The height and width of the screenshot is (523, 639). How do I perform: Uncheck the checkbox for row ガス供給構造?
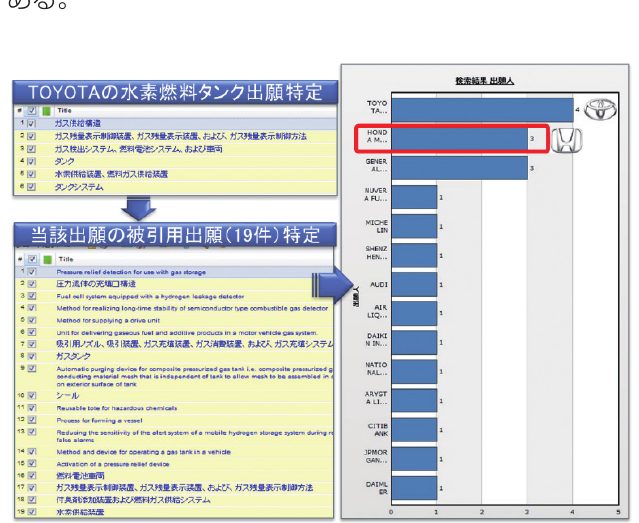click(x=32, y=123)
